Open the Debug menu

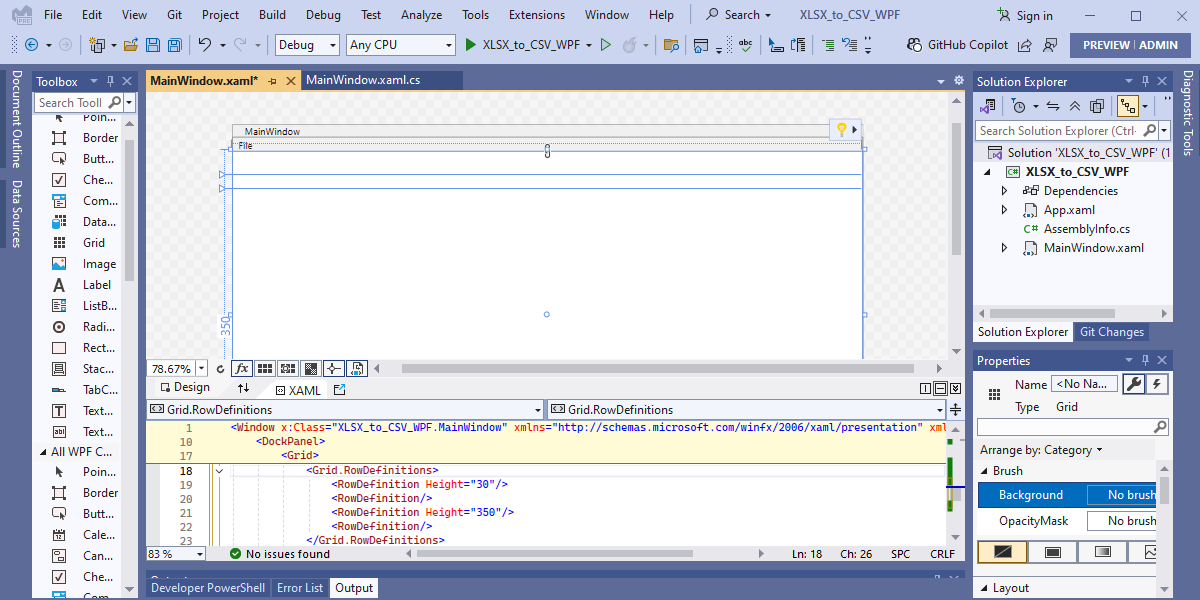tap(323, 15)
